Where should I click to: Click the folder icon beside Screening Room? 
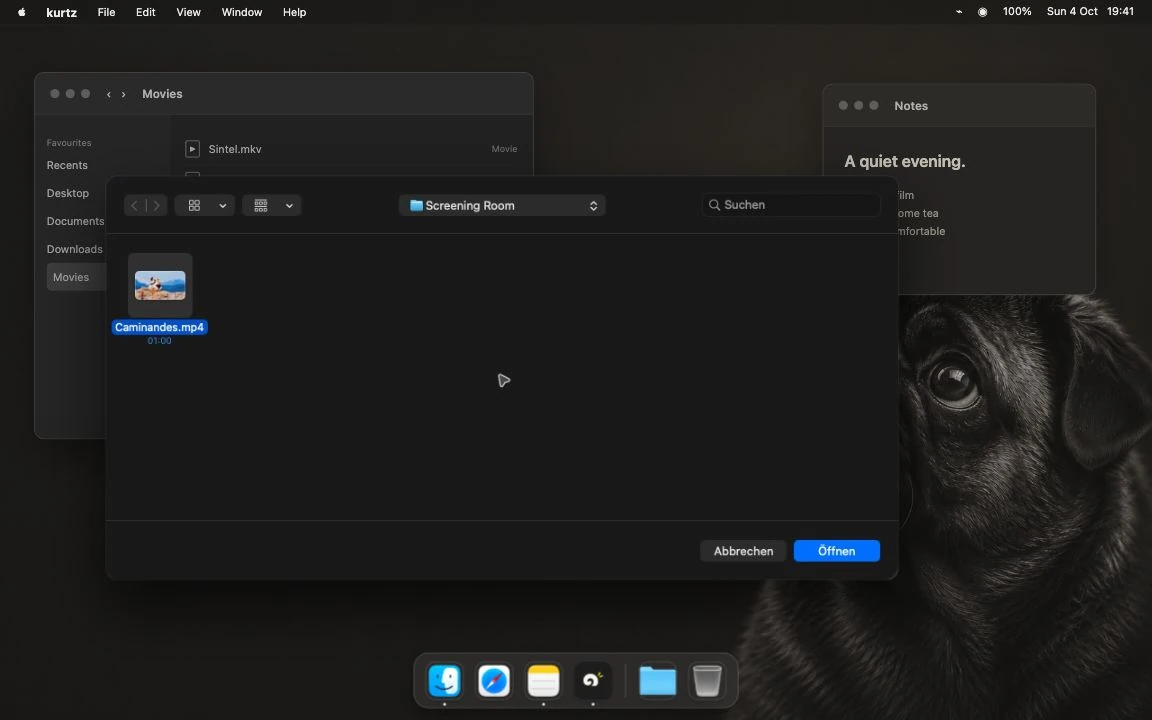click(416, 206)
